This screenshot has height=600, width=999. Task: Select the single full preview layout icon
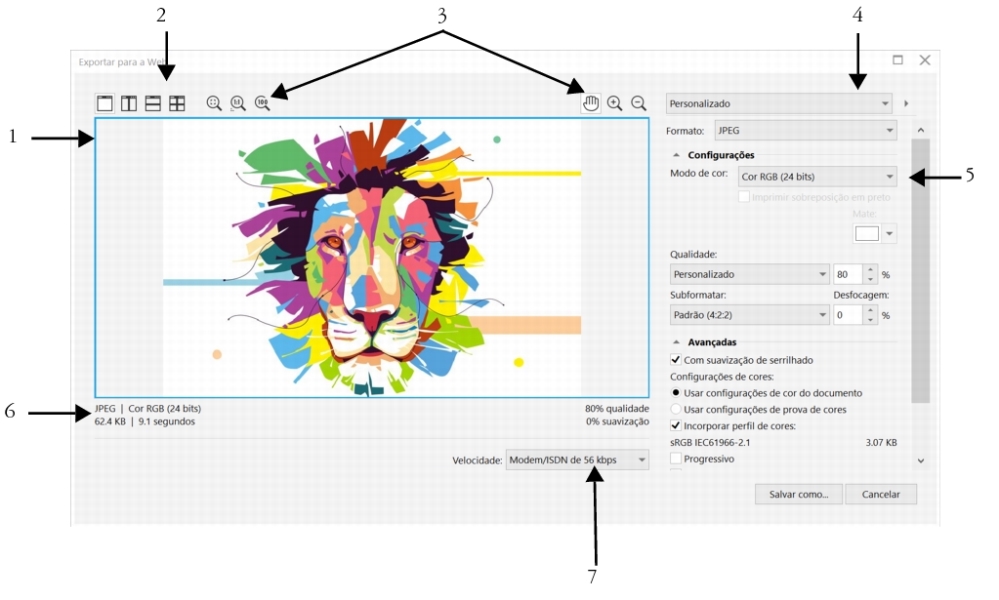104,103
